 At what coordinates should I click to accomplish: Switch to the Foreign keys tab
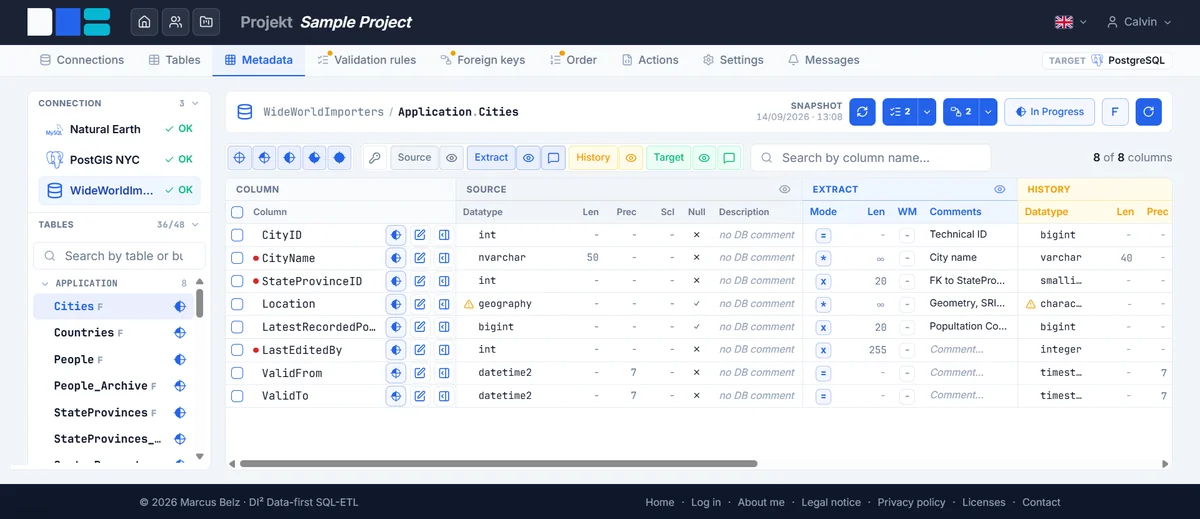pyautogui.click(x=483, y=60)
